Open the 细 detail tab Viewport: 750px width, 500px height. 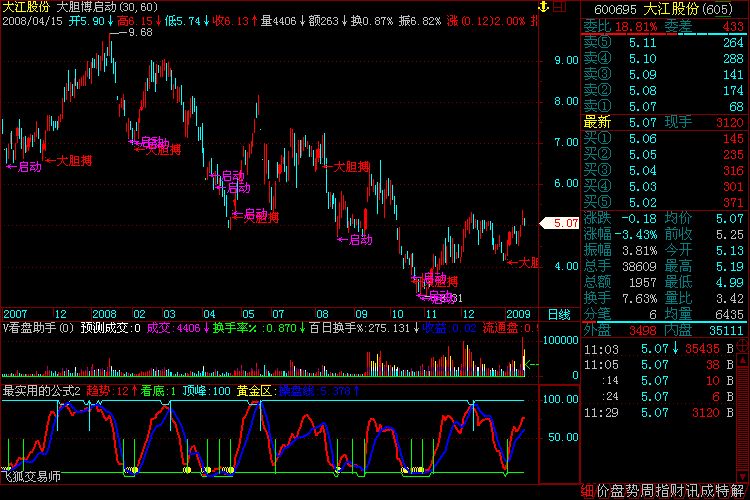587,491
